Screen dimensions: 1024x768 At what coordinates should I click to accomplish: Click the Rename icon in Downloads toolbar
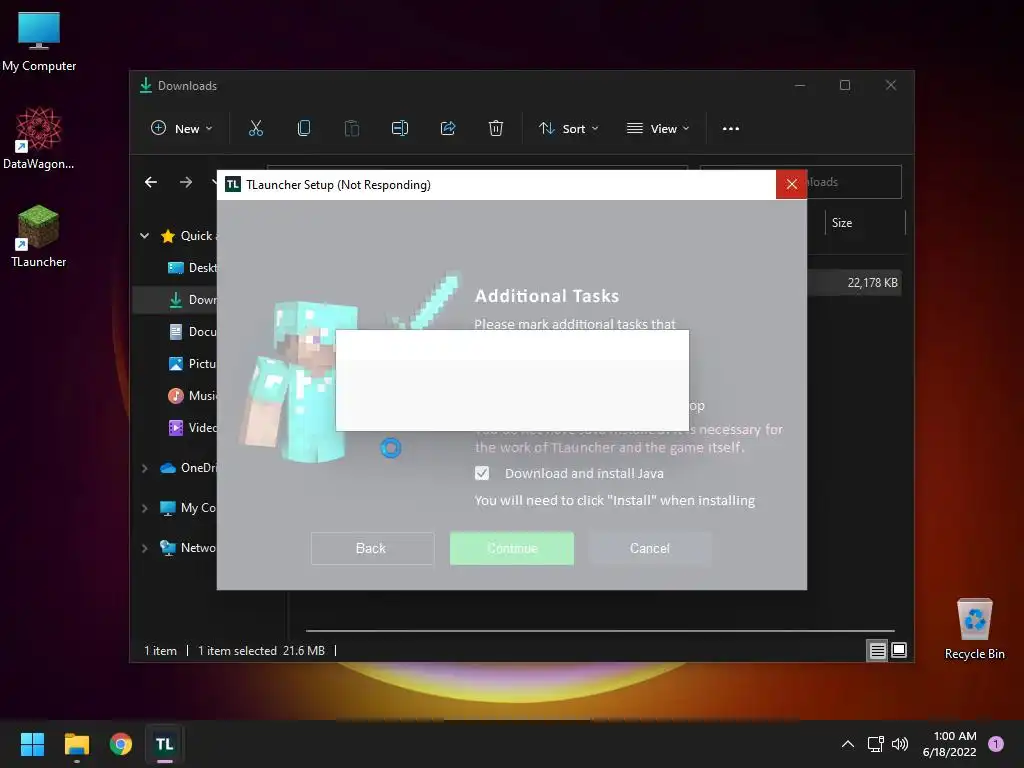click(400, 128)
